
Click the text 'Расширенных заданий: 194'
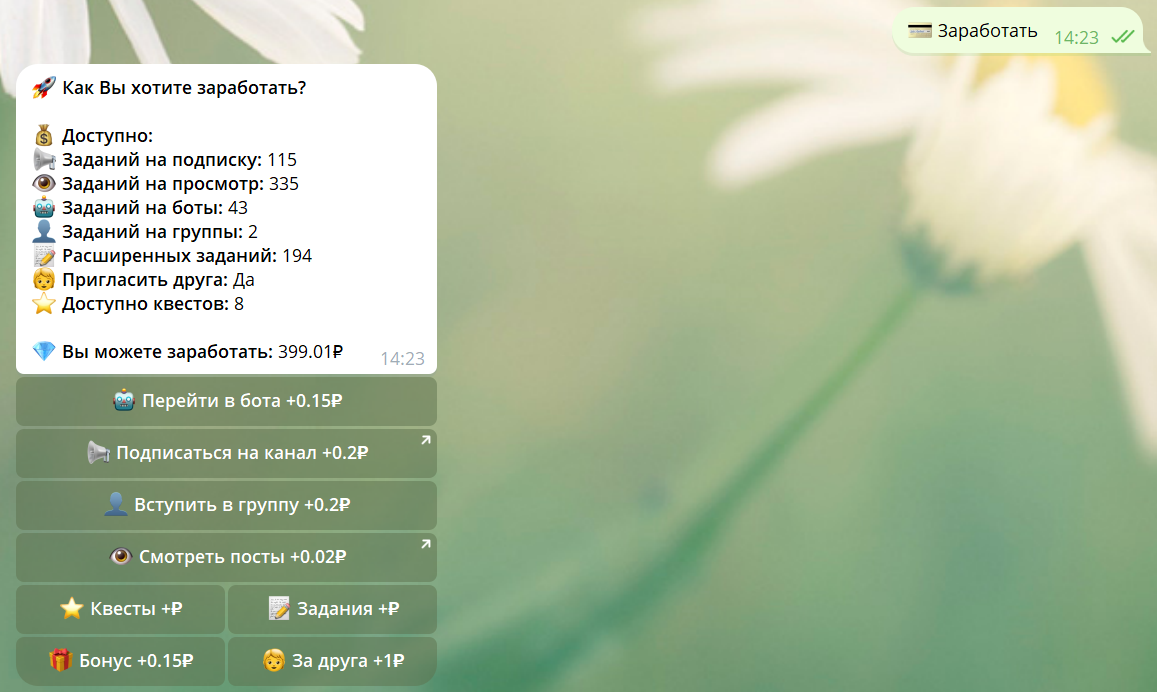(x=187, y=256)
